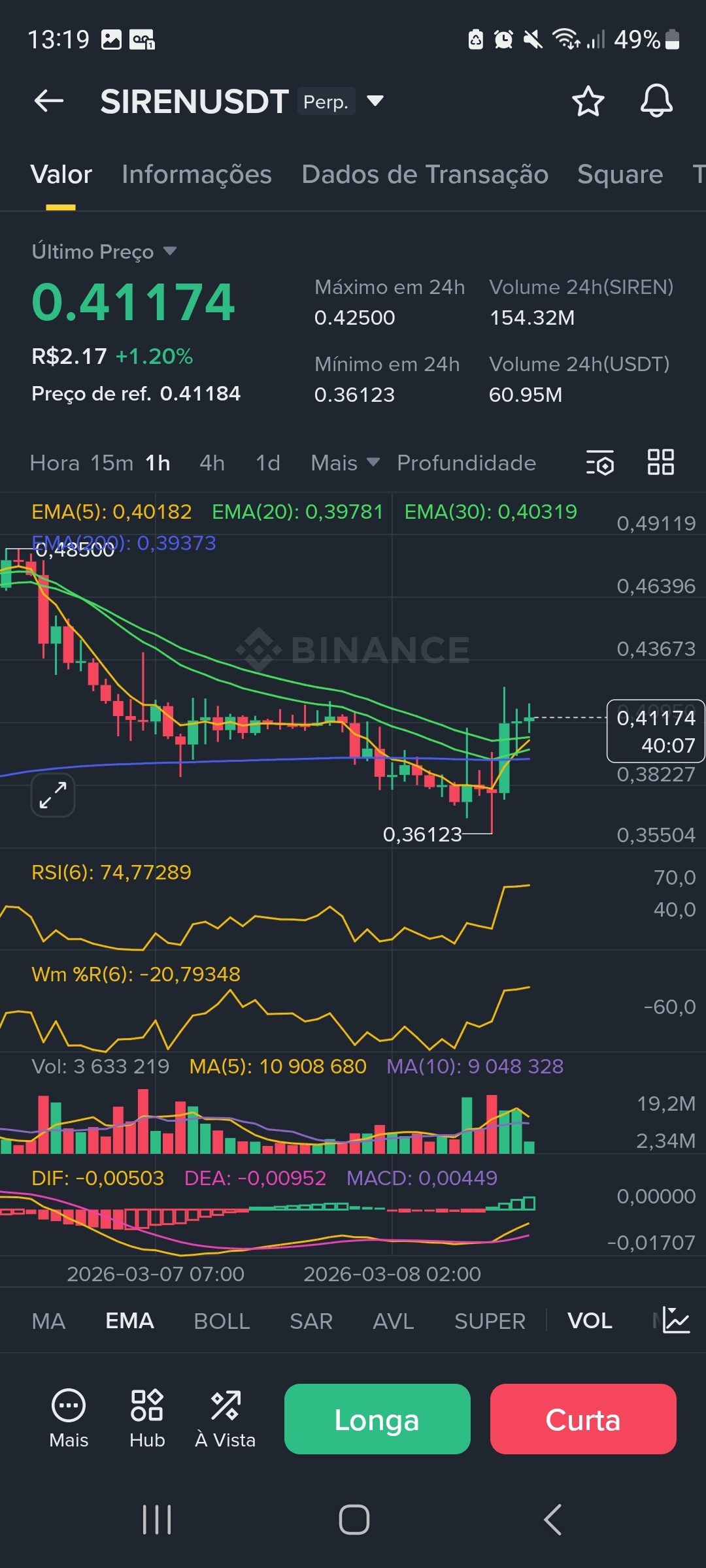Toggle the SUPER indicator
The height and width of the screenshot is (1568, 706).
coord(490,1321)
